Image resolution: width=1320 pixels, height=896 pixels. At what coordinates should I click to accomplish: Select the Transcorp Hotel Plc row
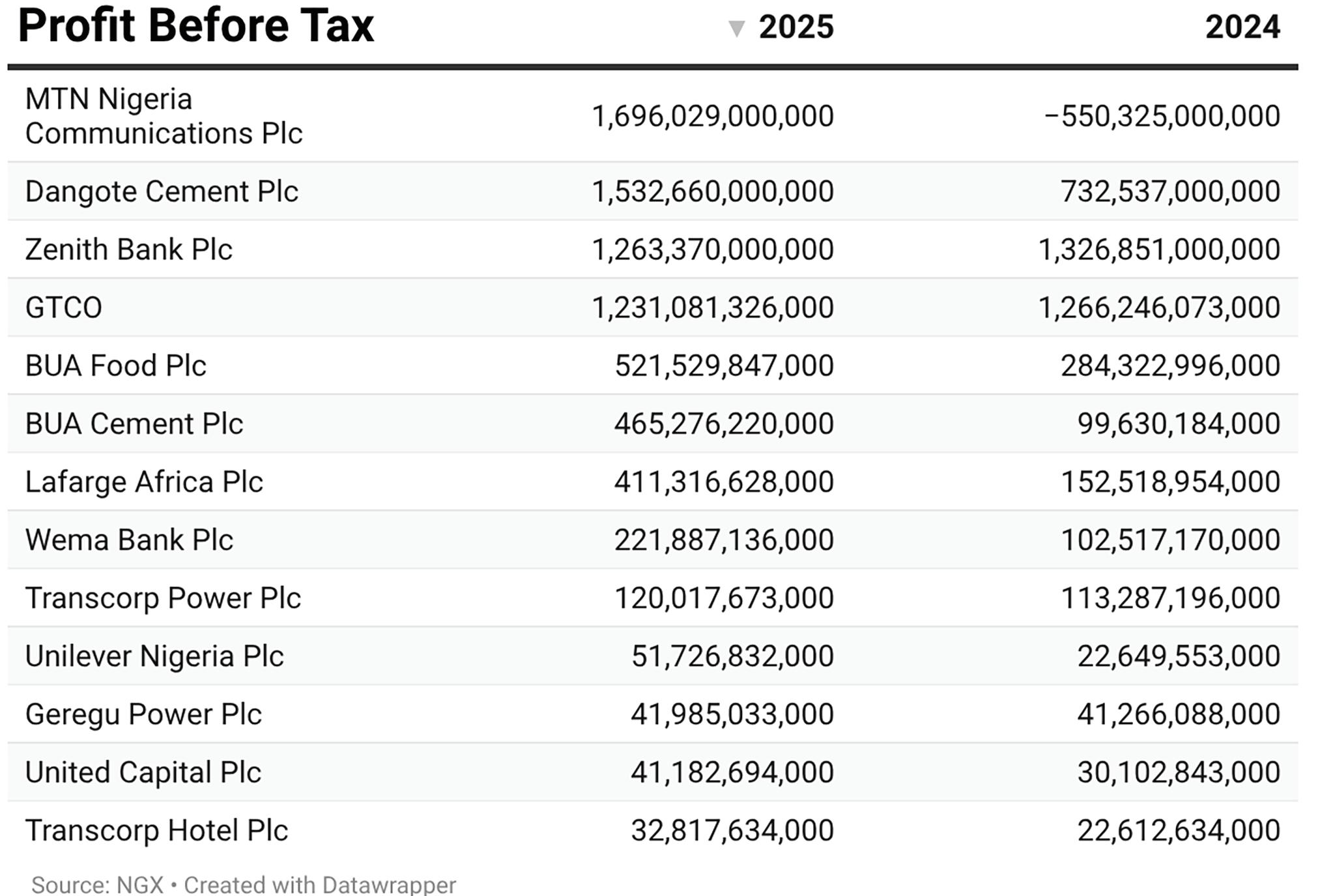pos(653,830)
